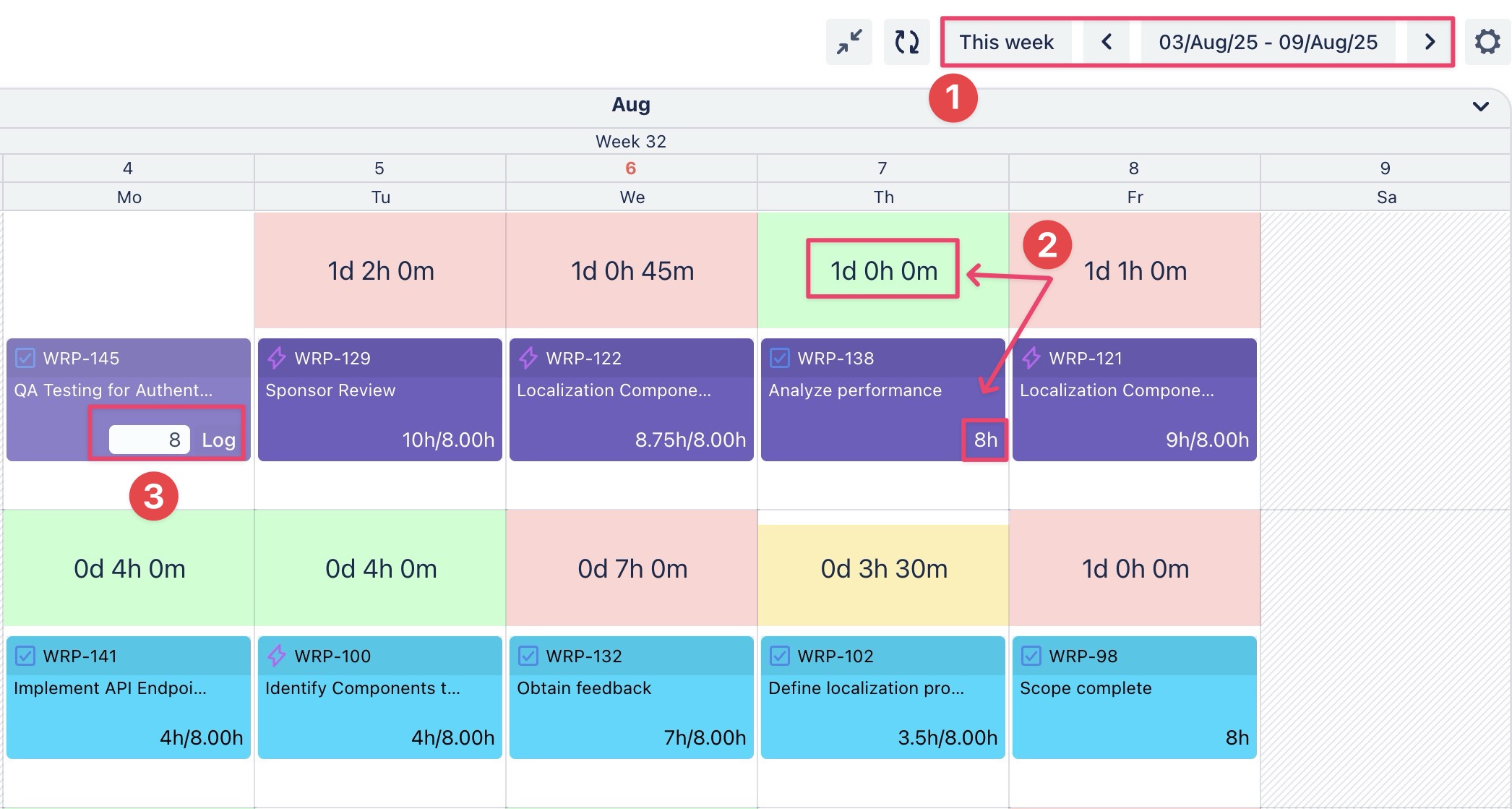Click the lightning icon on WRP-100

tap(276, 656)
